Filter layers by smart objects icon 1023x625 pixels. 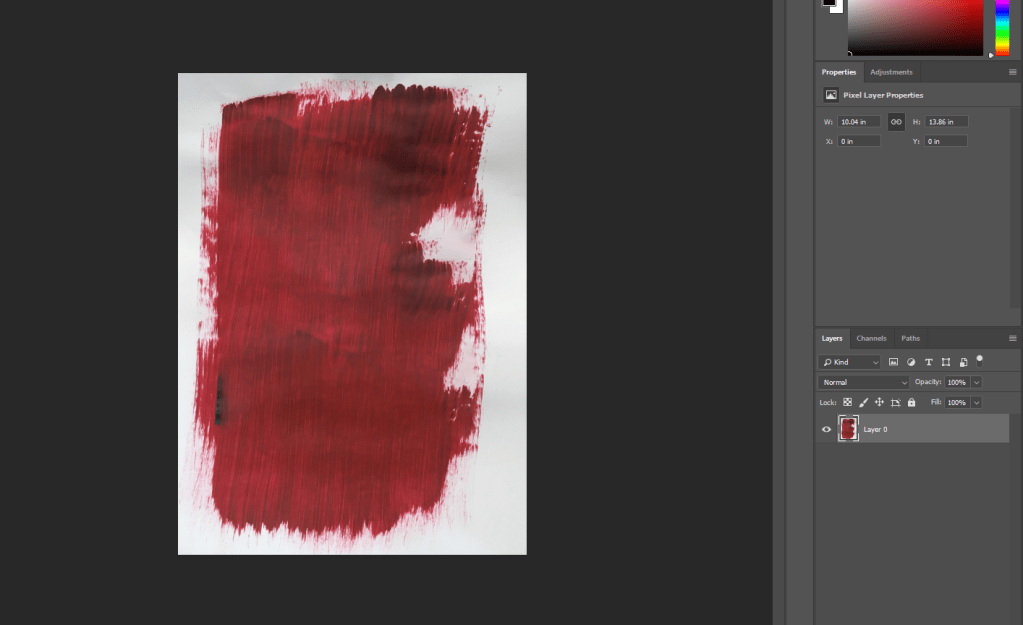[x=962, y=362]
